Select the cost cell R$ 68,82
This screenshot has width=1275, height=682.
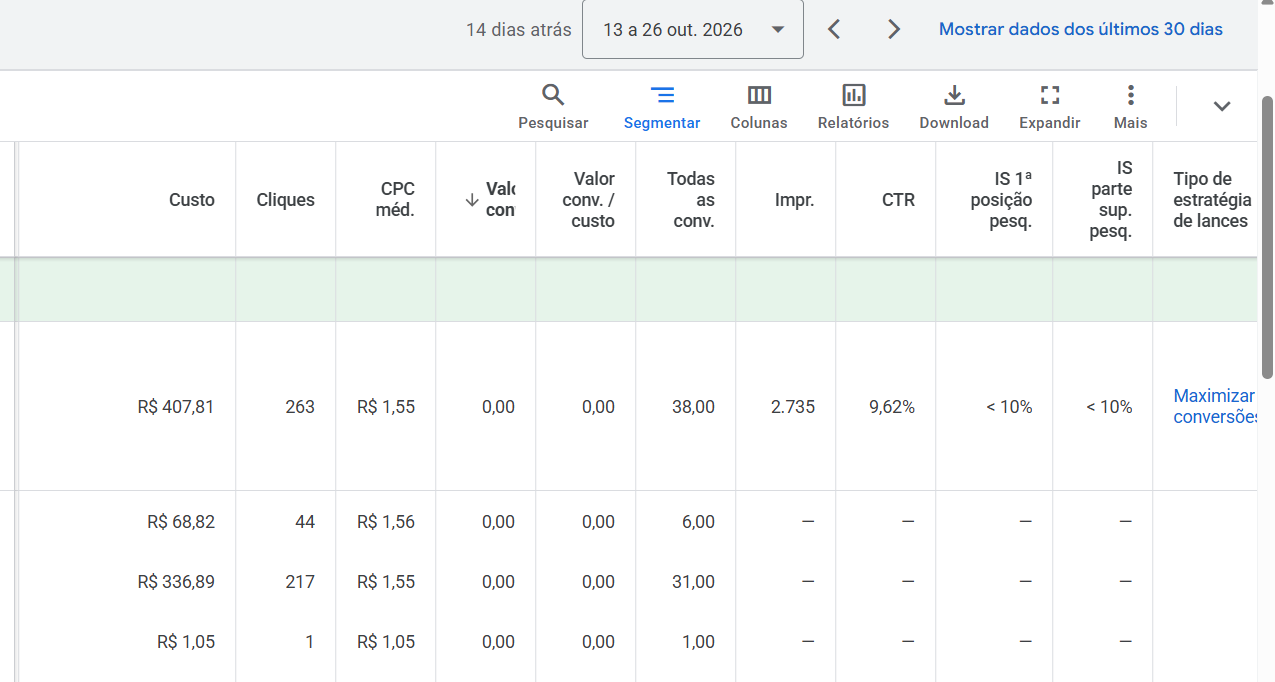pos(181,522)
